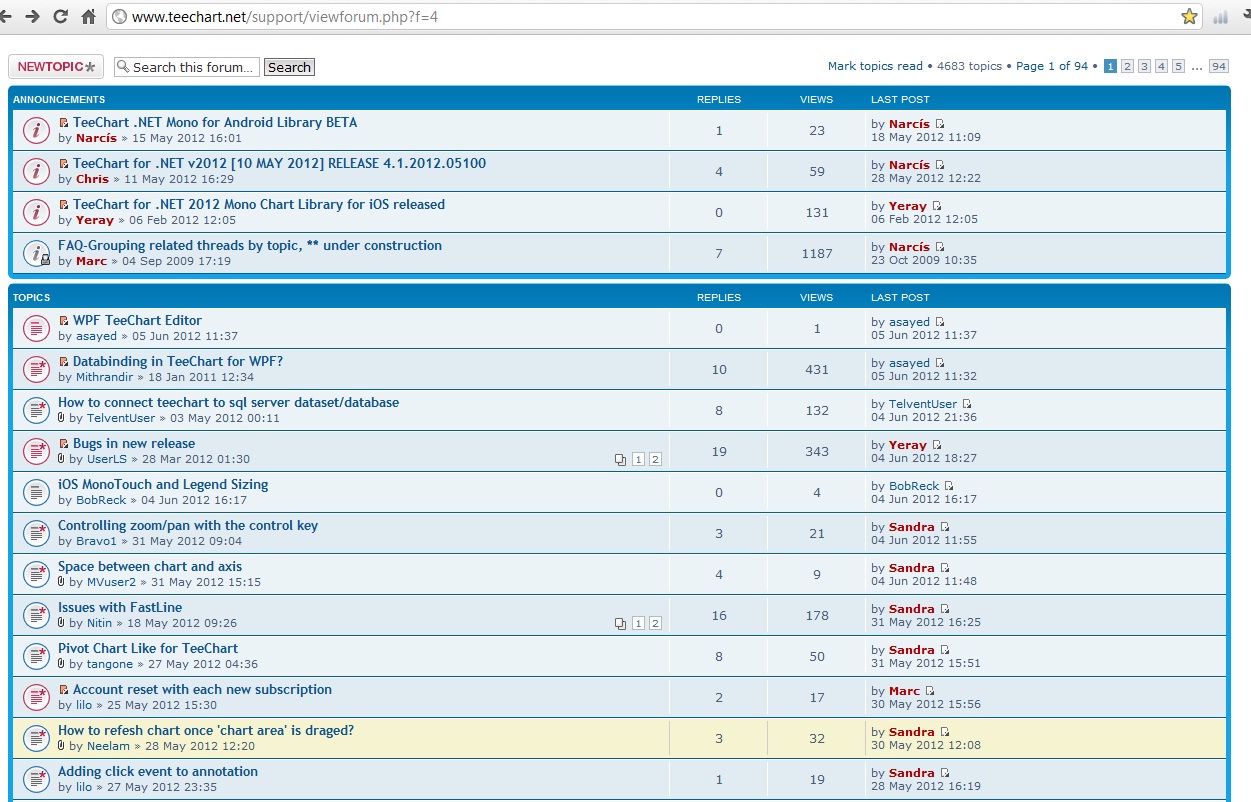Click latest post icon for 30 May 2012 15:56
The image size is (1251, 802).
tap(929, 691)
